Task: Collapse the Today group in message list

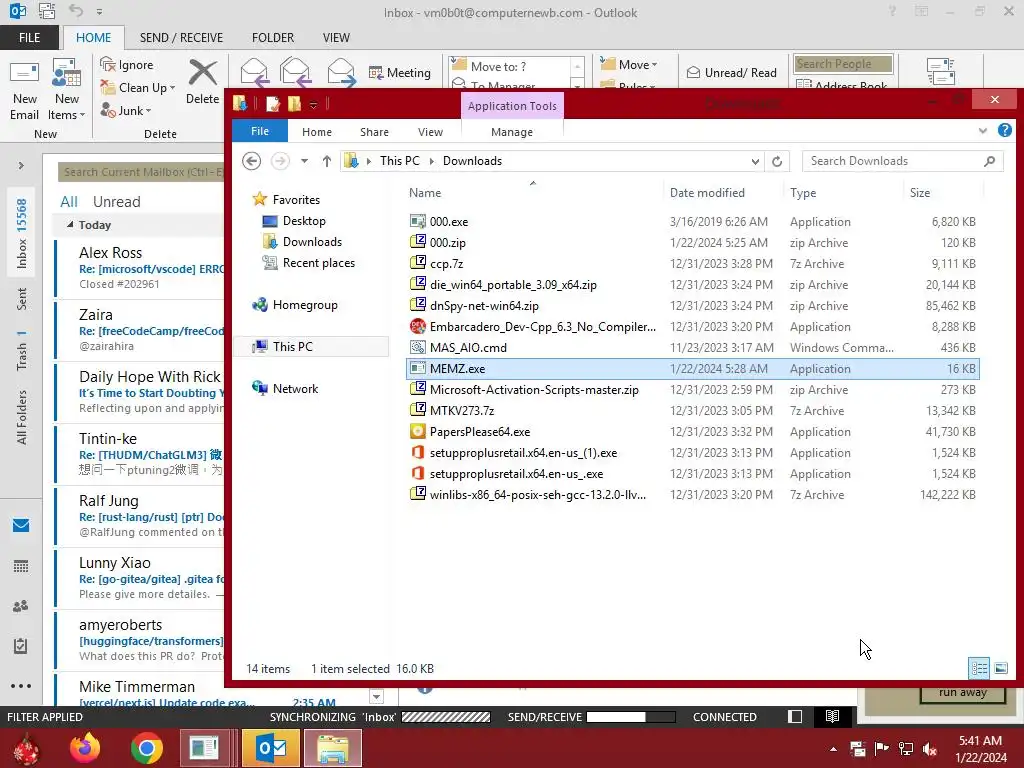Action: (70, 225)
